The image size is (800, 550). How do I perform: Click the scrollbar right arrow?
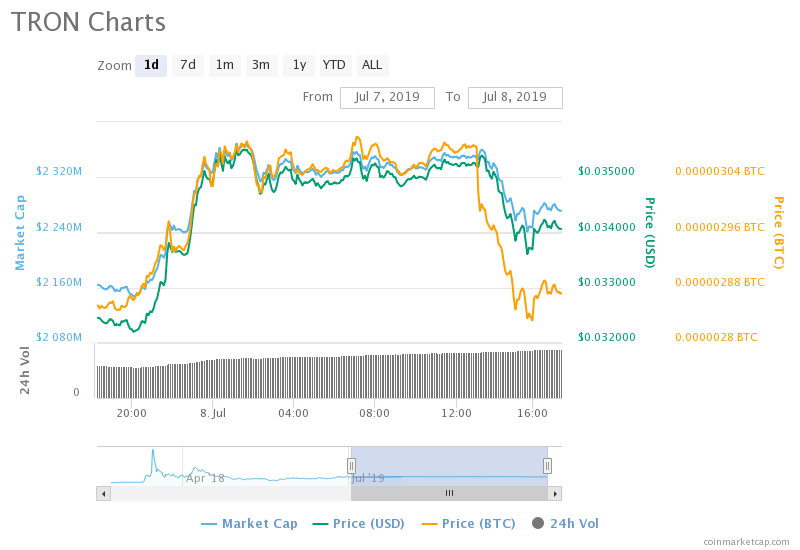pyautogui.click(x=555, y=493)
